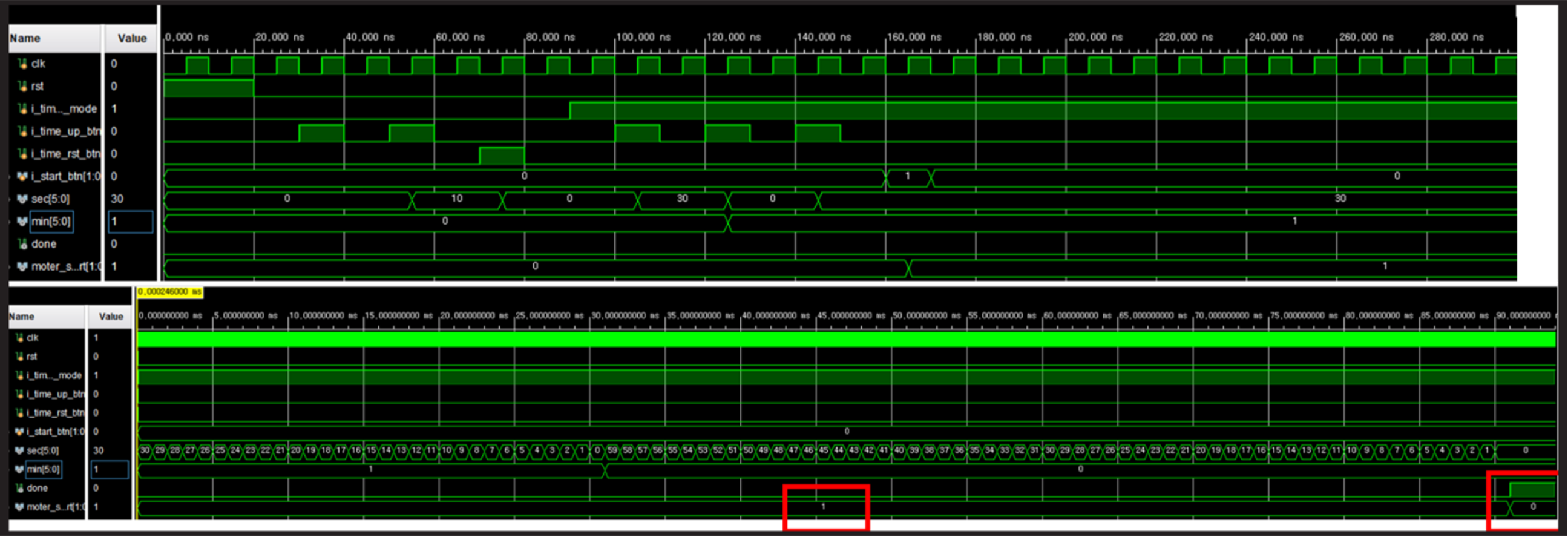The height and width of the screenshot is (537, 1568).
Task: Click the sec[5:0] bus icon in upper panel
Action: coord(22,199)
